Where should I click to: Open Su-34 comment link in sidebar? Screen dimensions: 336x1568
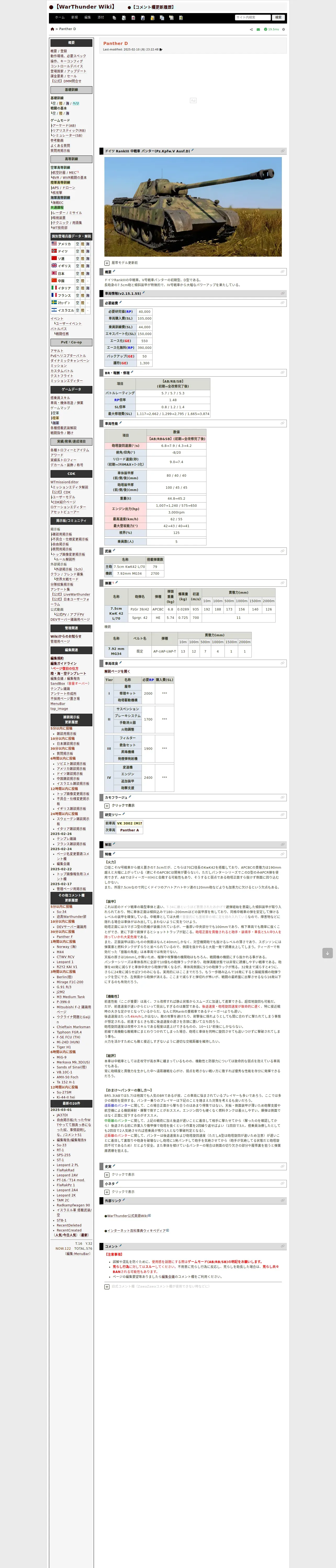61,912
